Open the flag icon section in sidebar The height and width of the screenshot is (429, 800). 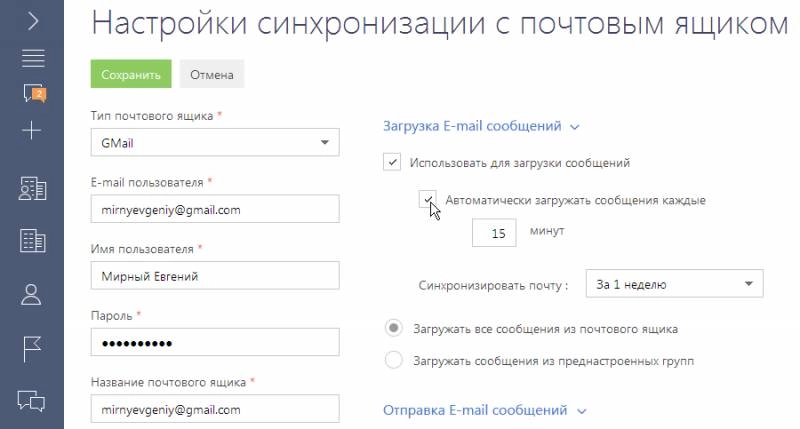tap(32, 348)
